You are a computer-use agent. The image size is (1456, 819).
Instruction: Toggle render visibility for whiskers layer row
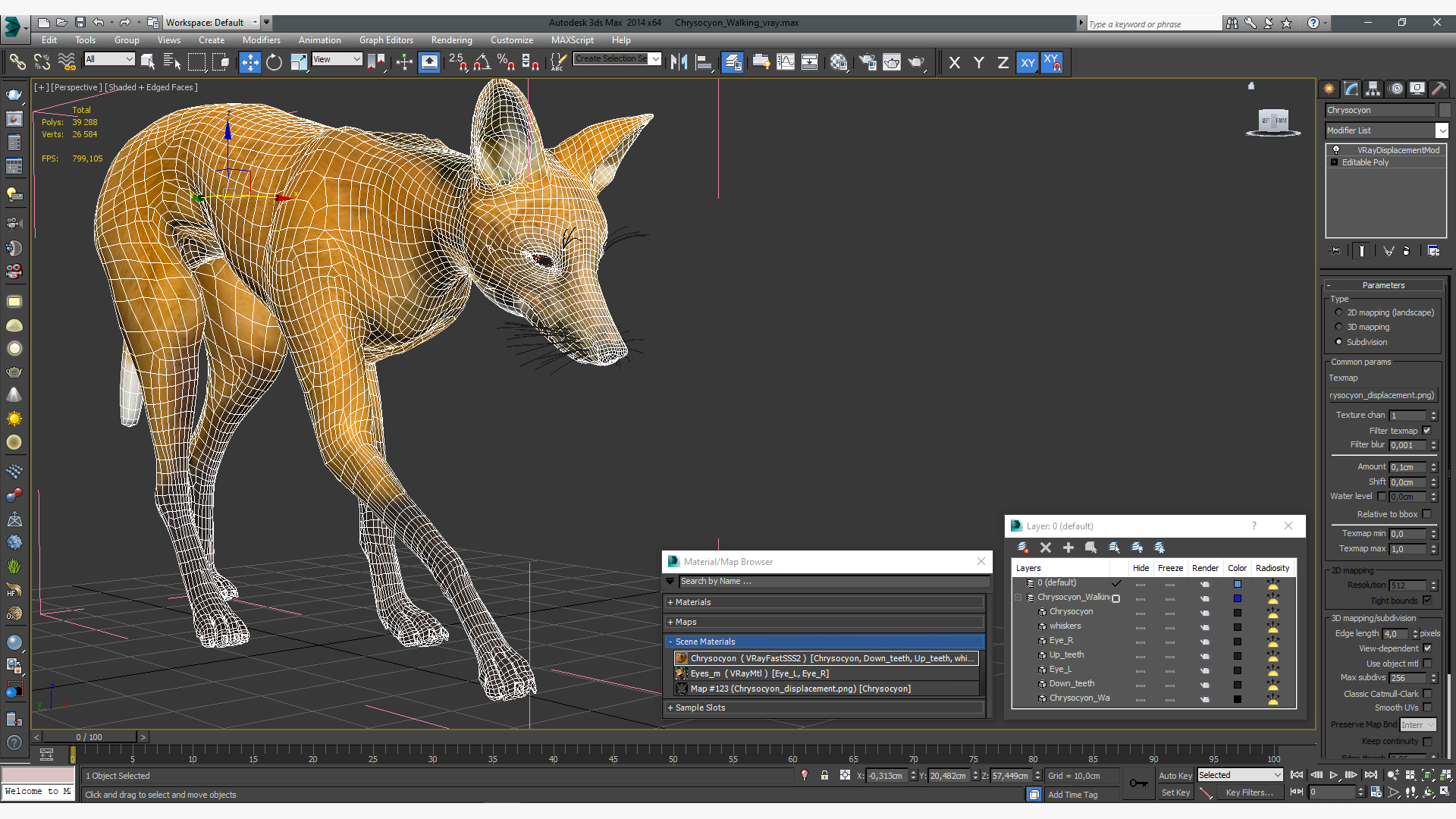[x=1205, y=627]
